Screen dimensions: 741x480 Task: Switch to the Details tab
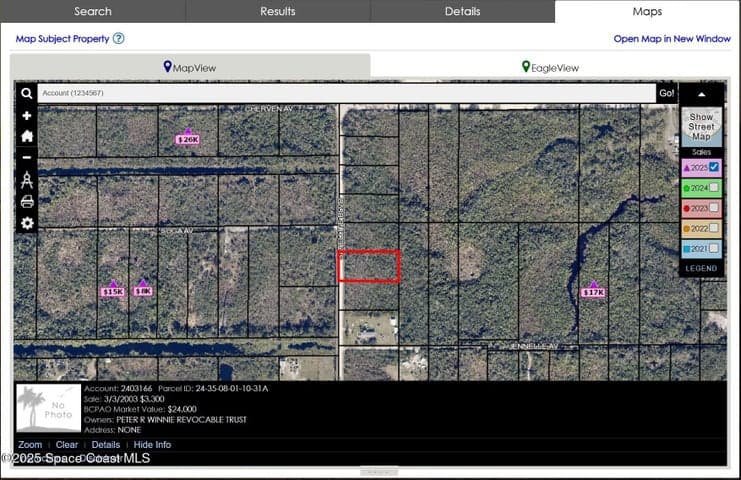click(463, 11)
